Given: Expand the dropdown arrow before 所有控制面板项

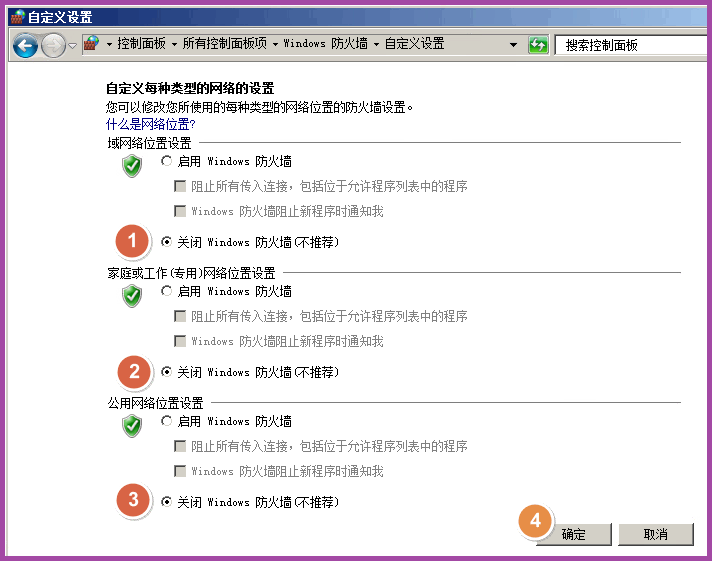Looking at the screenshot, I should (174, 45).
